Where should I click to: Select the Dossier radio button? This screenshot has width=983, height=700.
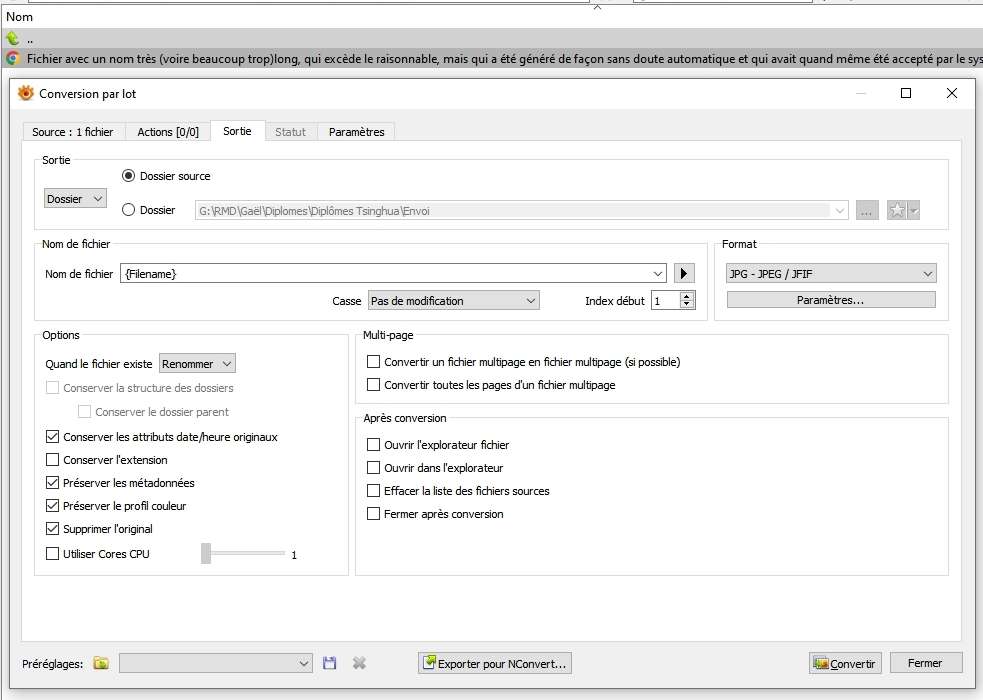point(128,210)
